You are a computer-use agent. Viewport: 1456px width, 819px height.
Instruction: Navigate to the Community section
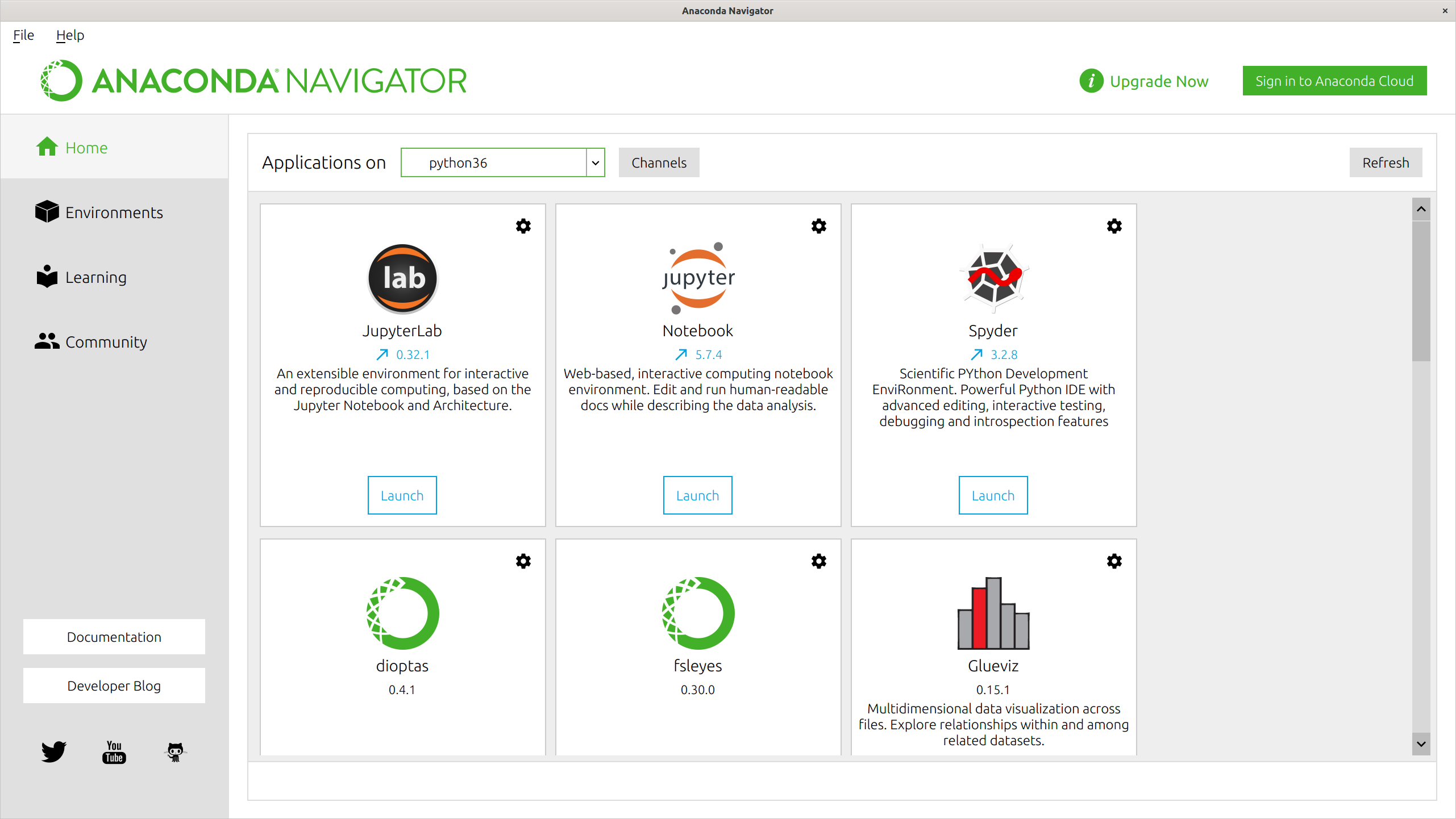point(105,341)
